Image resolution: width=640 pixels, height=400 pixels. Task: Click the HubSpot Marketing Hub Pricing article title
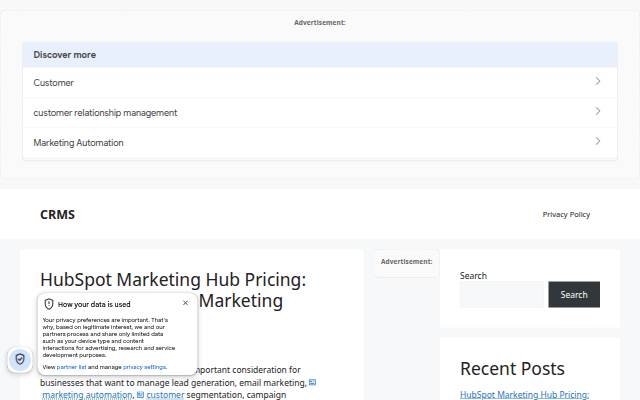(x=173, y=290)
